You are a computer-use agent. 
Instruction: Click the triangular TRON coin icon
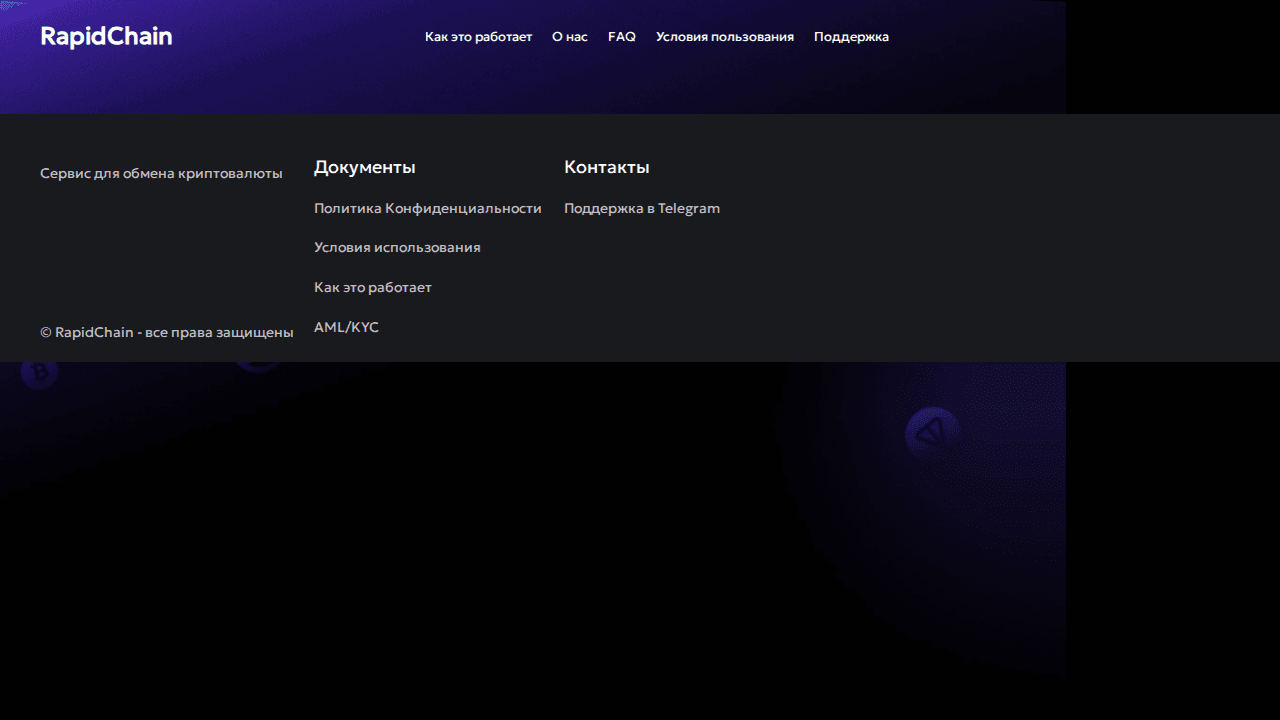point(932,433)
